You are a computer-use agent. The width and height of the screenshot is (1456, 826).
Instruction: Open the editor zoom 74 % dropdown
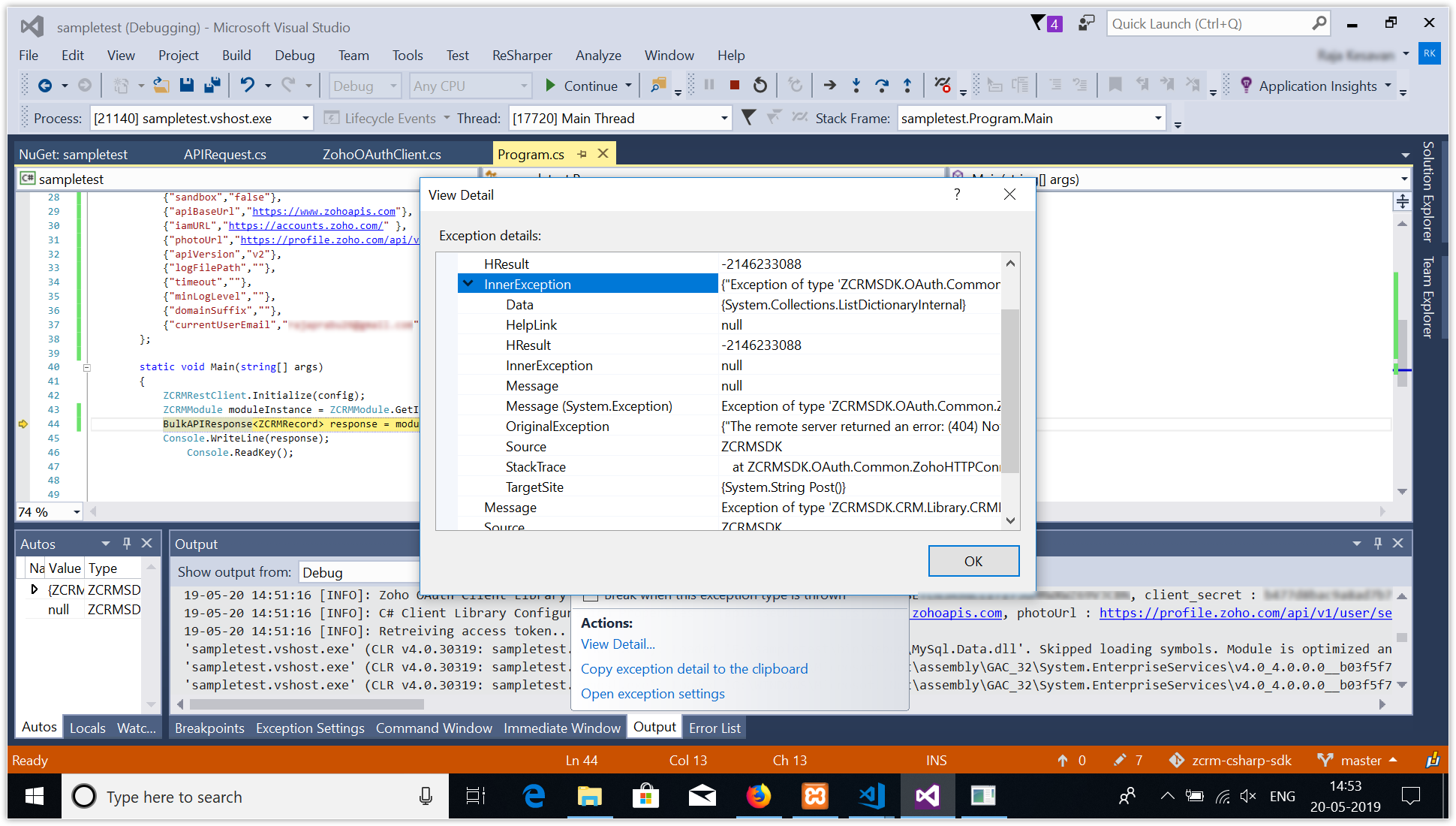click(x=77, y=512)
